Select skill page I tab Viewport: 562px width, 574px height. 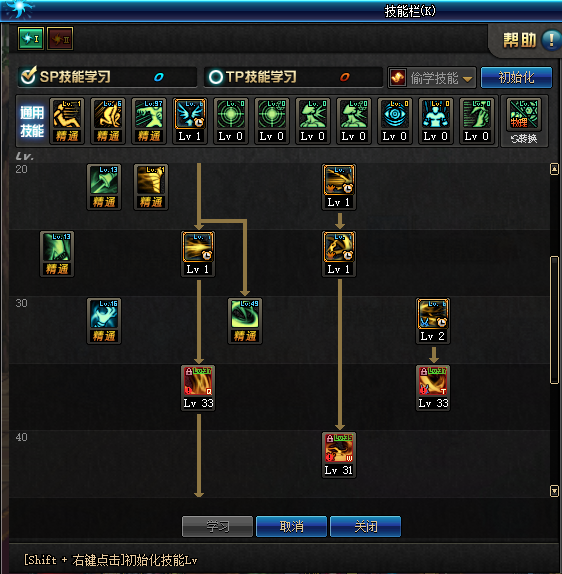click(31, 38)
